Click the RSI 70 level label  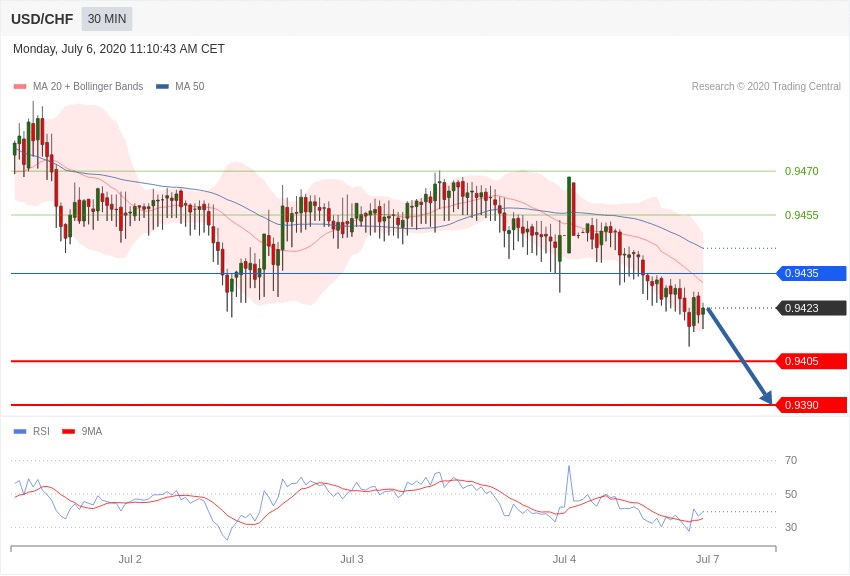[791, 460]
